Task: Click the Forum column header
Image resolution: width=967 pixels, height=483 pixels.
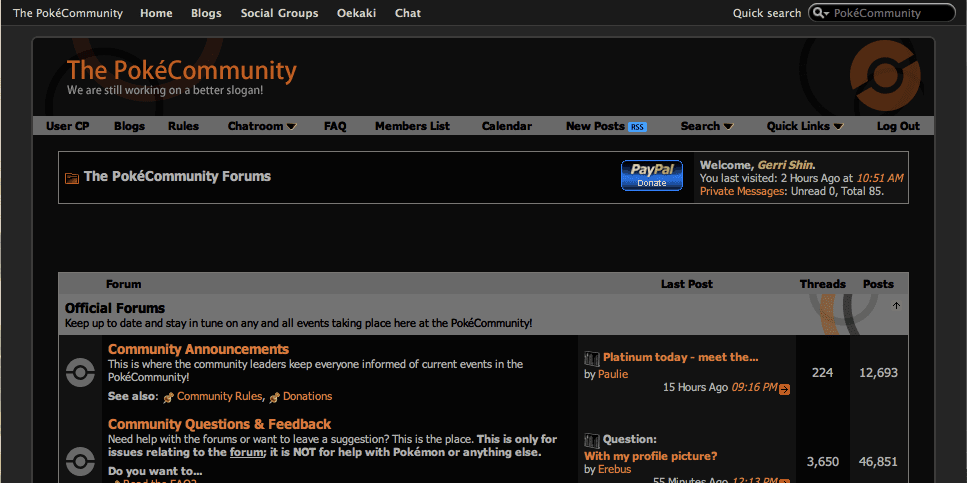Action: 123,284
